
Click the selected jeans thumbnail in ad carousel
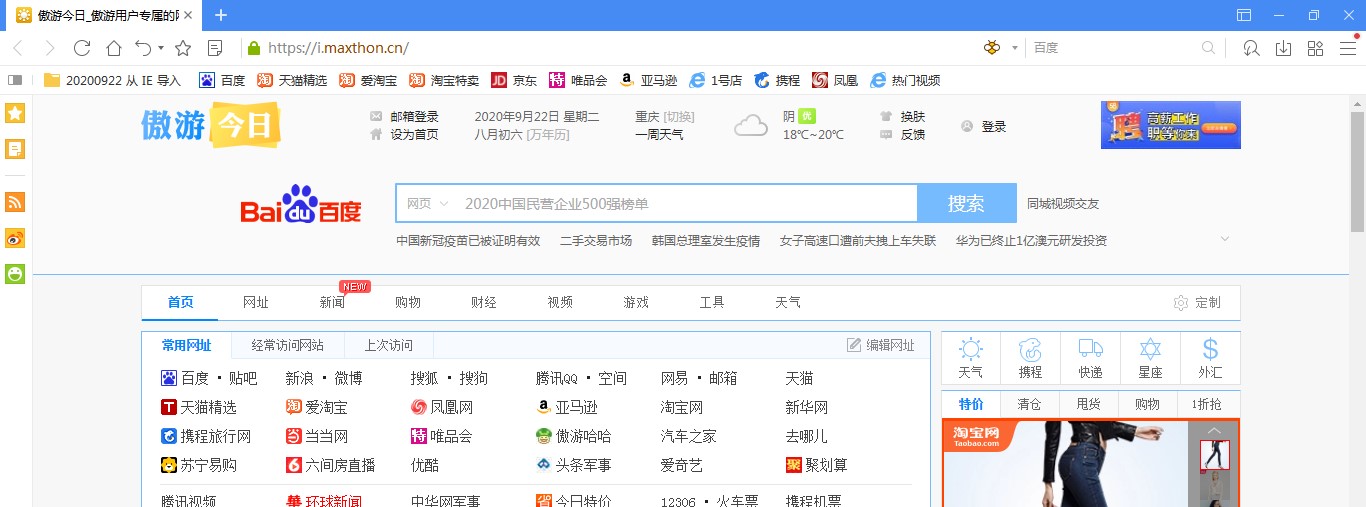(1214, 456)
